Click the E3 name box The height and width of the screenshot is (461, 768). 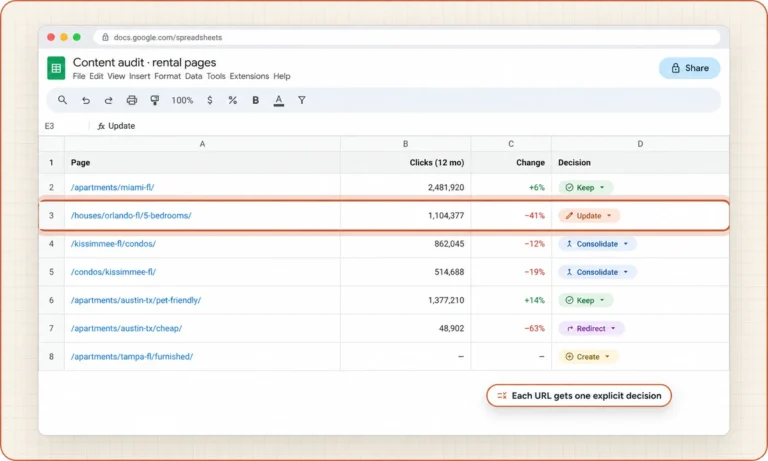(49, 126)
